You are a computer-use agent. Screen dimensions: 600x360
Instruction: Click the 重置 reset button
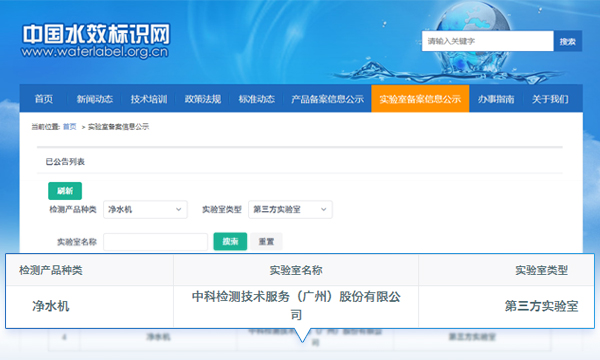click(x=266, y=241)
